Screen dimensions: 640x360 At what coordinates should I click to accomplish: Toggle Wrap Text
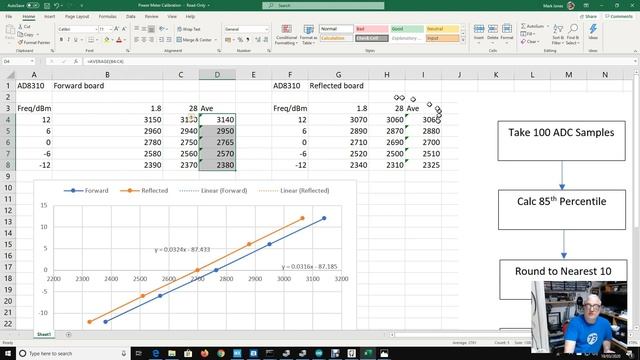coord(189,29)
